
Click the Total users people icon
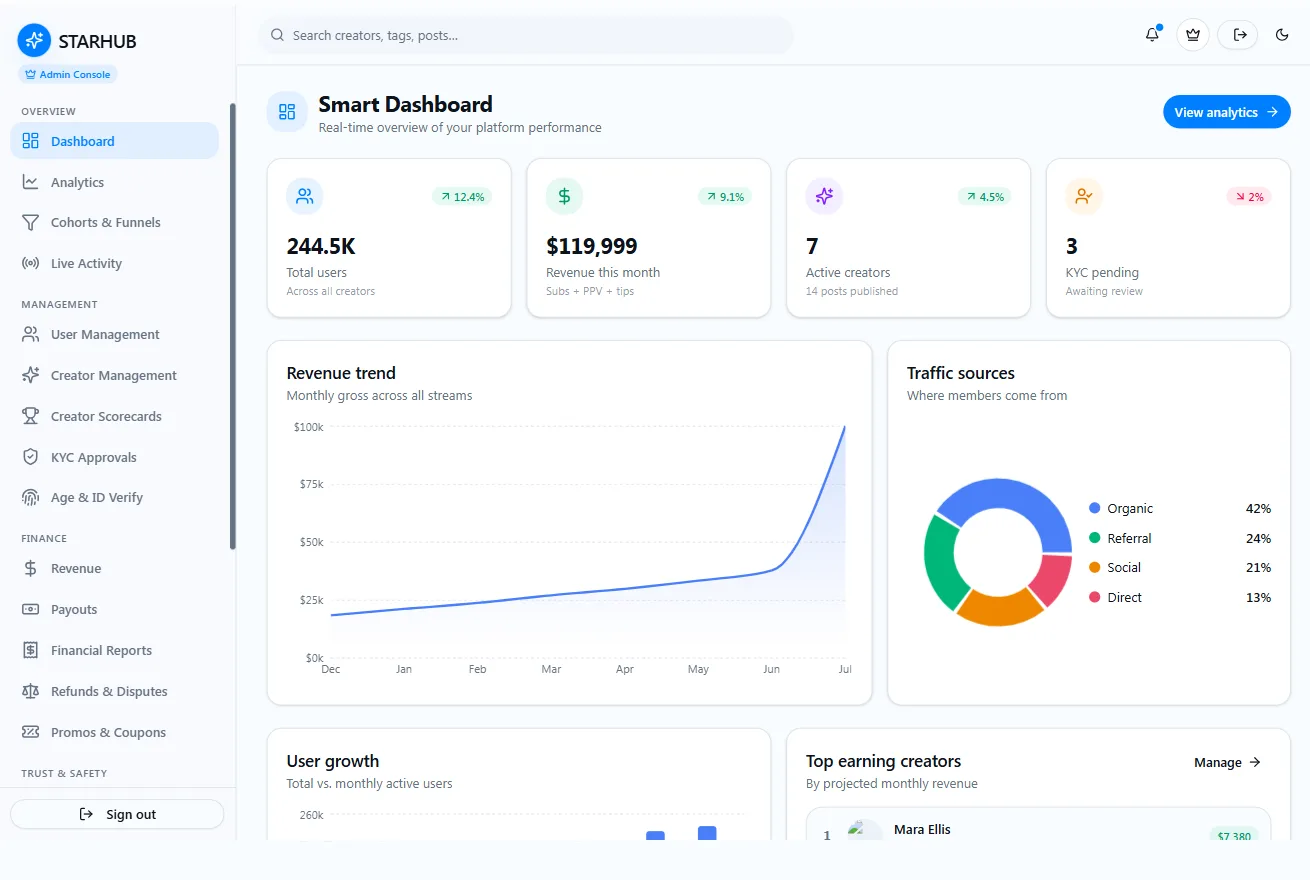point(305,196)
